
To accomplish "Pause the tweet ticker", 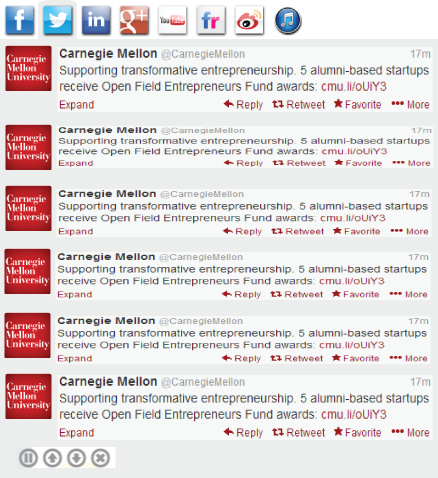I will pos(28,458).
